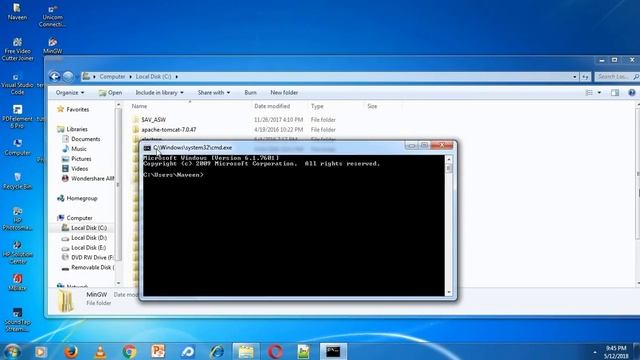Image resolution: width=640 pixels, height=360 pixels.
Task: Open SoundTap Streaming desktop icon
Action: tap(17, 320)
